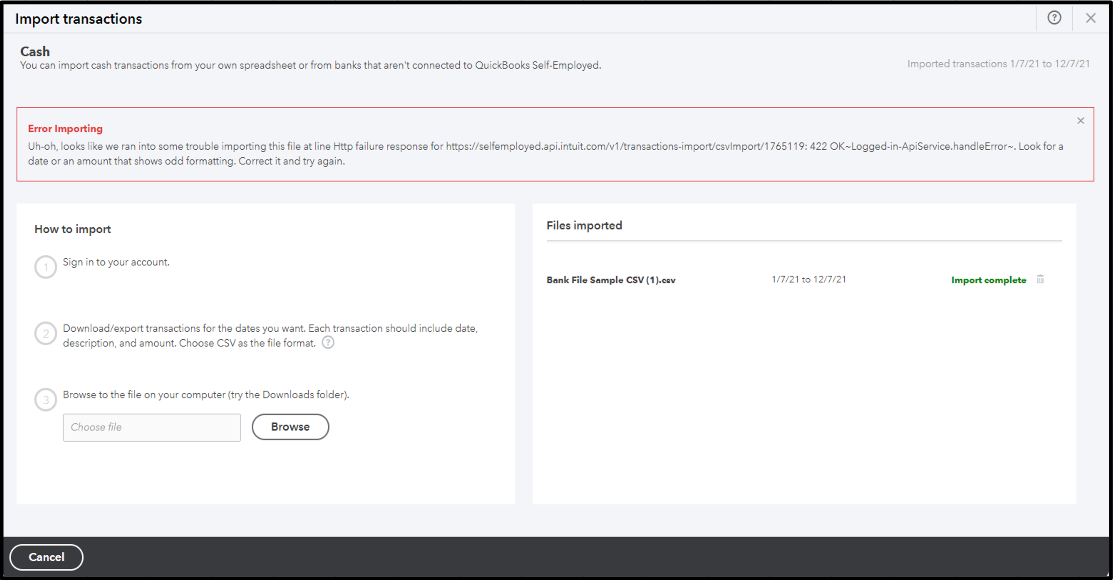
Task: Select the 'Bank File Sample CSV (1).csv' file name
Action: [611, 280]
